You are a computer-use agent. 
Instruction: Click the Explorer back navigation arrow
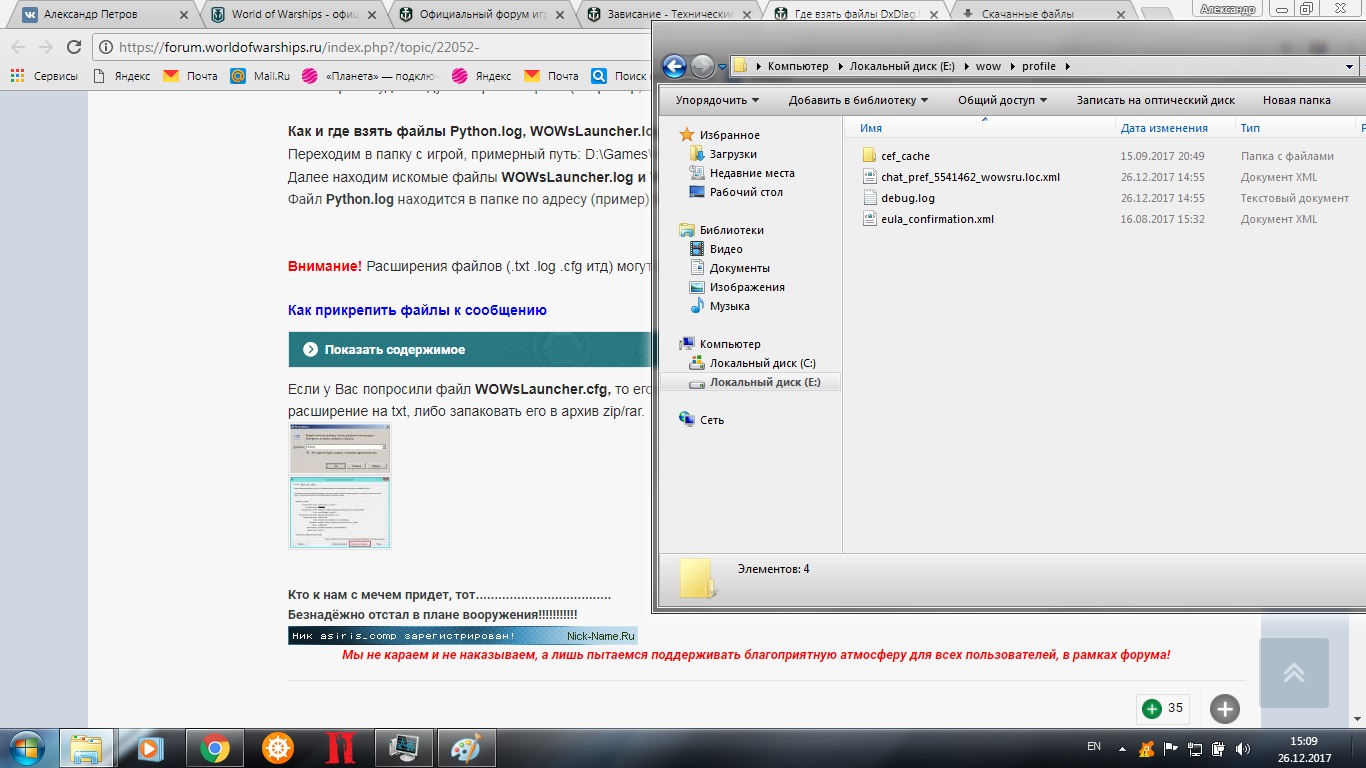point(674,66)
